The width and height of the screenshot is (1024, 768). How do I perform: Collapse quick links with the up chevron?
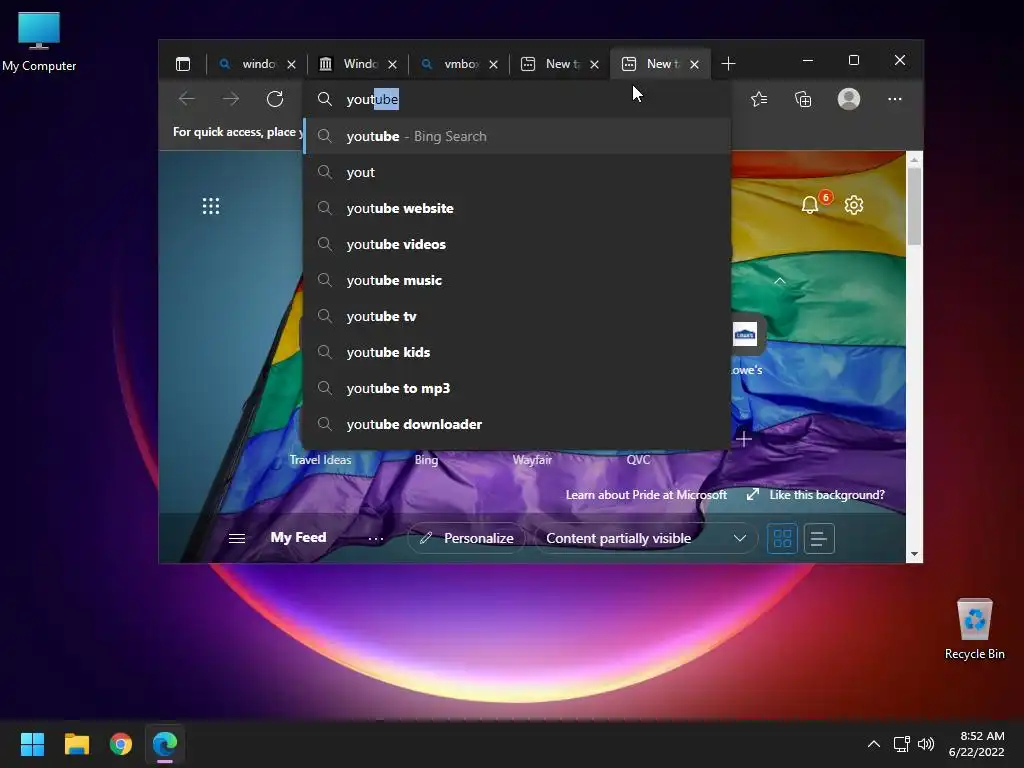[779, 281]
